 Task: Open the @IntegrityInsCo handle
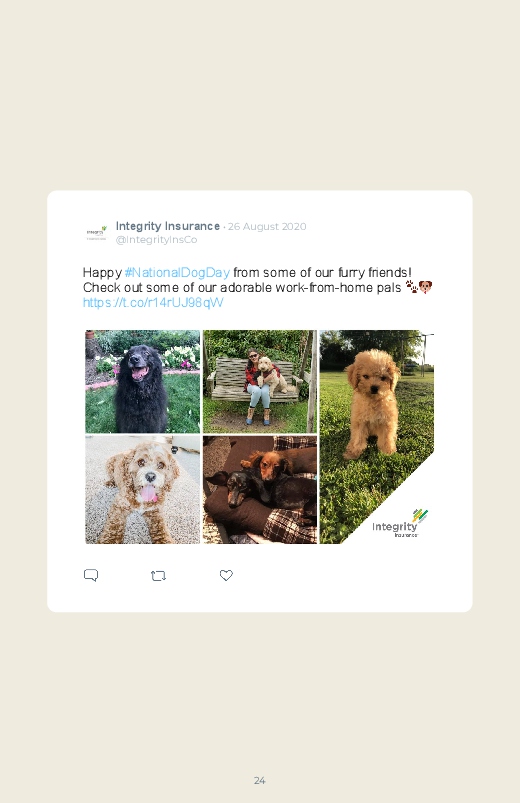[156, 240]
